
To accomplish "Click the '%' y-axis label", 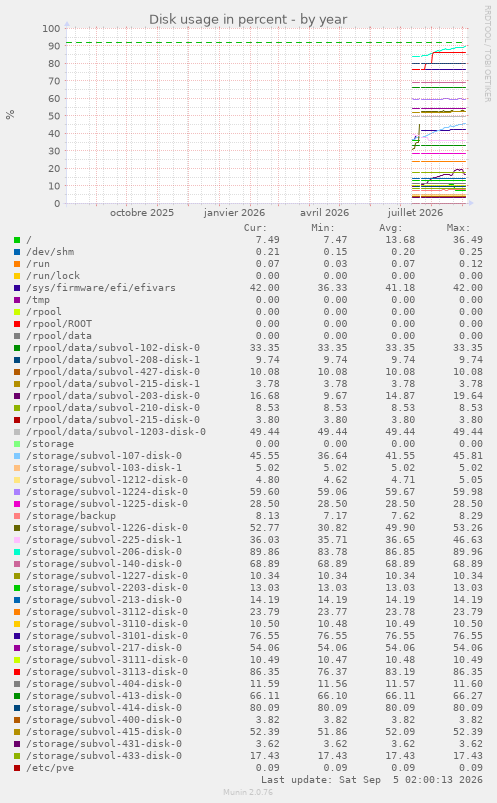I will pos(10,115).
